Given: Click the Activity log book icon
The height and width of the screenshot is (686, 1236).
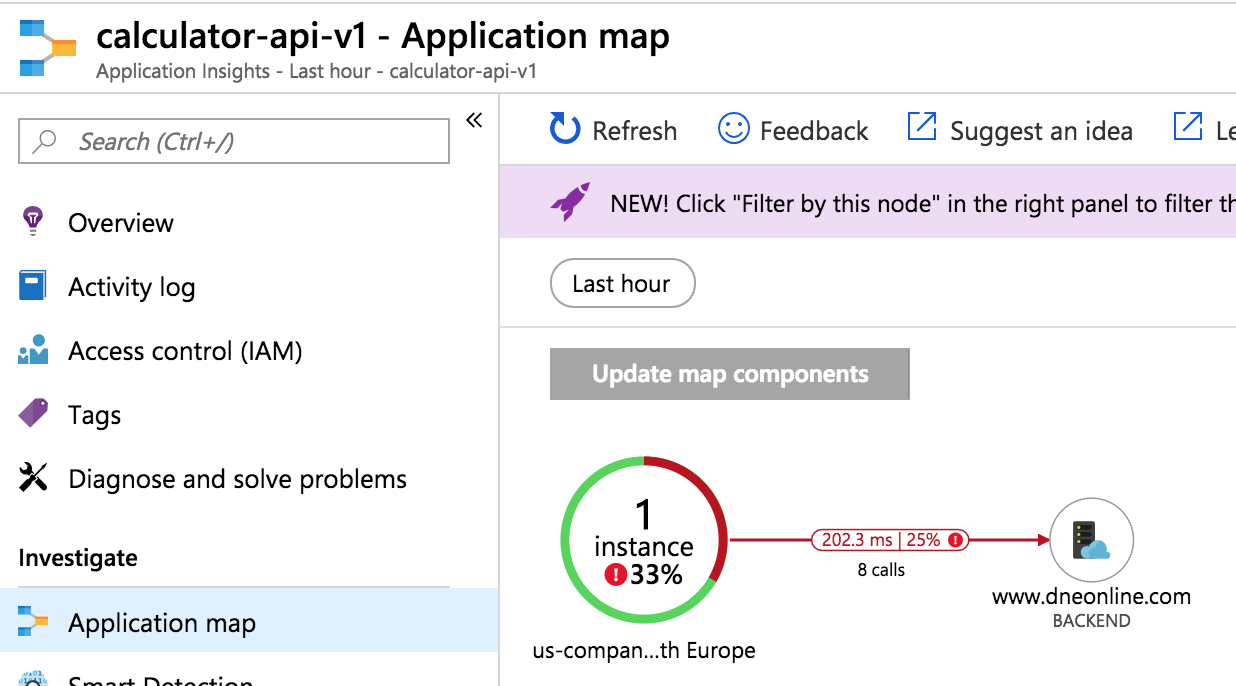Looking at the screenshot, I should click(33, 286).
